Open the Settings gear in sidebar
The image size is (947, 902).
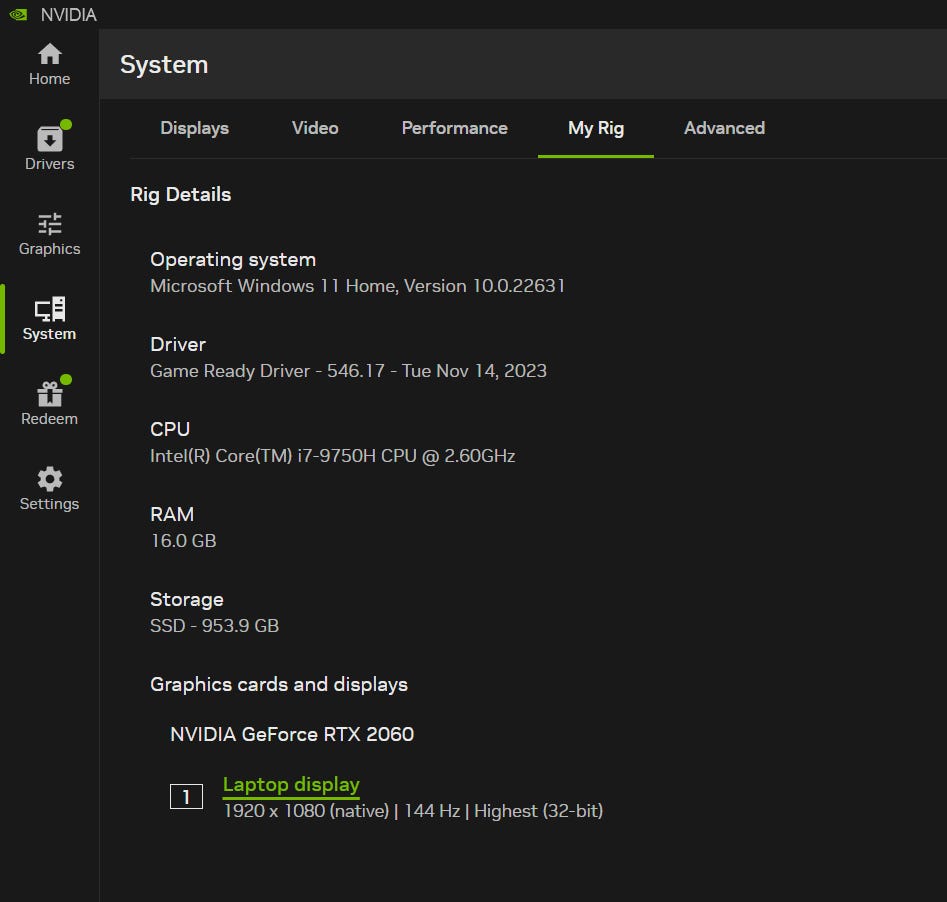point(49,489)
